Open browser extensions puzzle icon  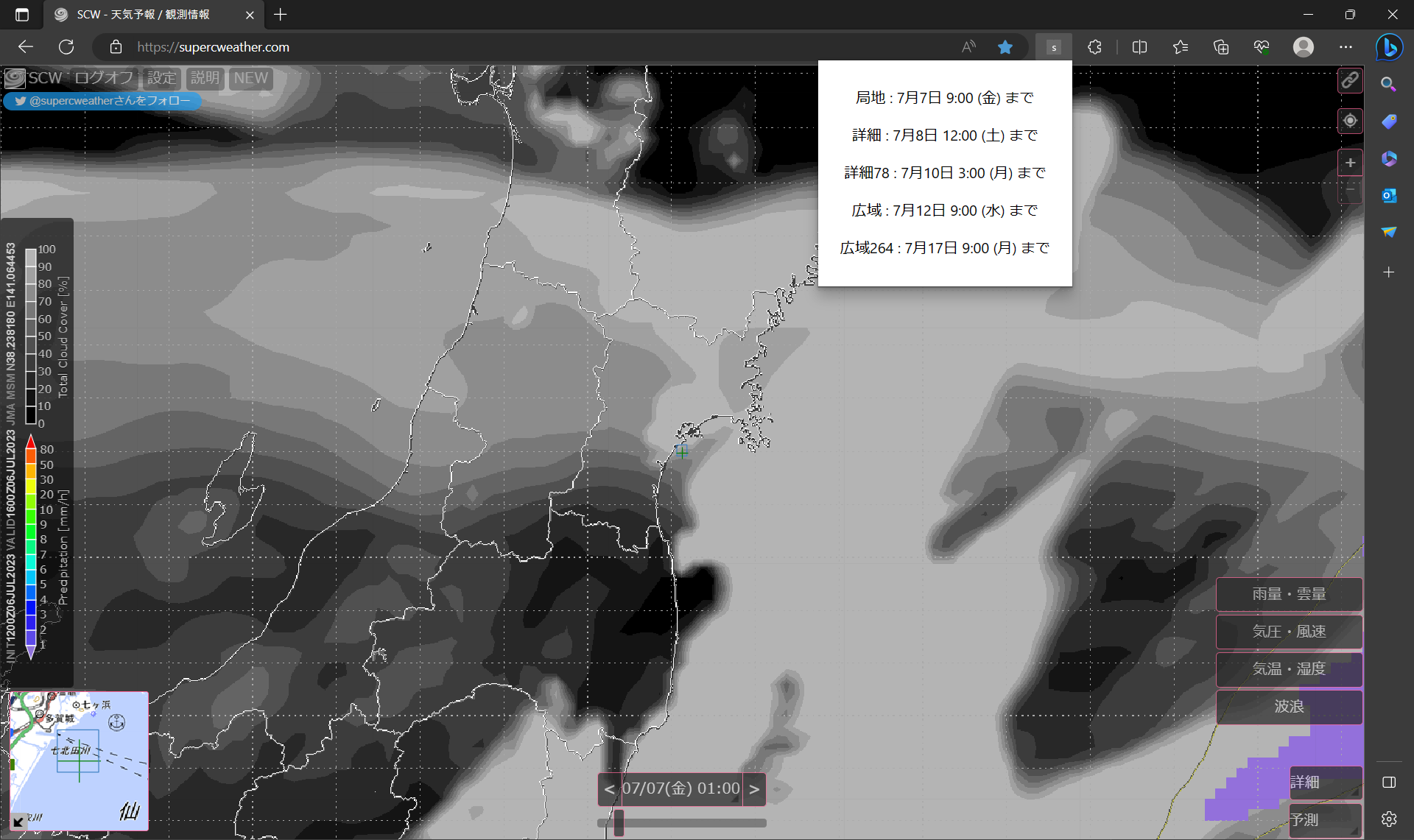[1094, 47]
